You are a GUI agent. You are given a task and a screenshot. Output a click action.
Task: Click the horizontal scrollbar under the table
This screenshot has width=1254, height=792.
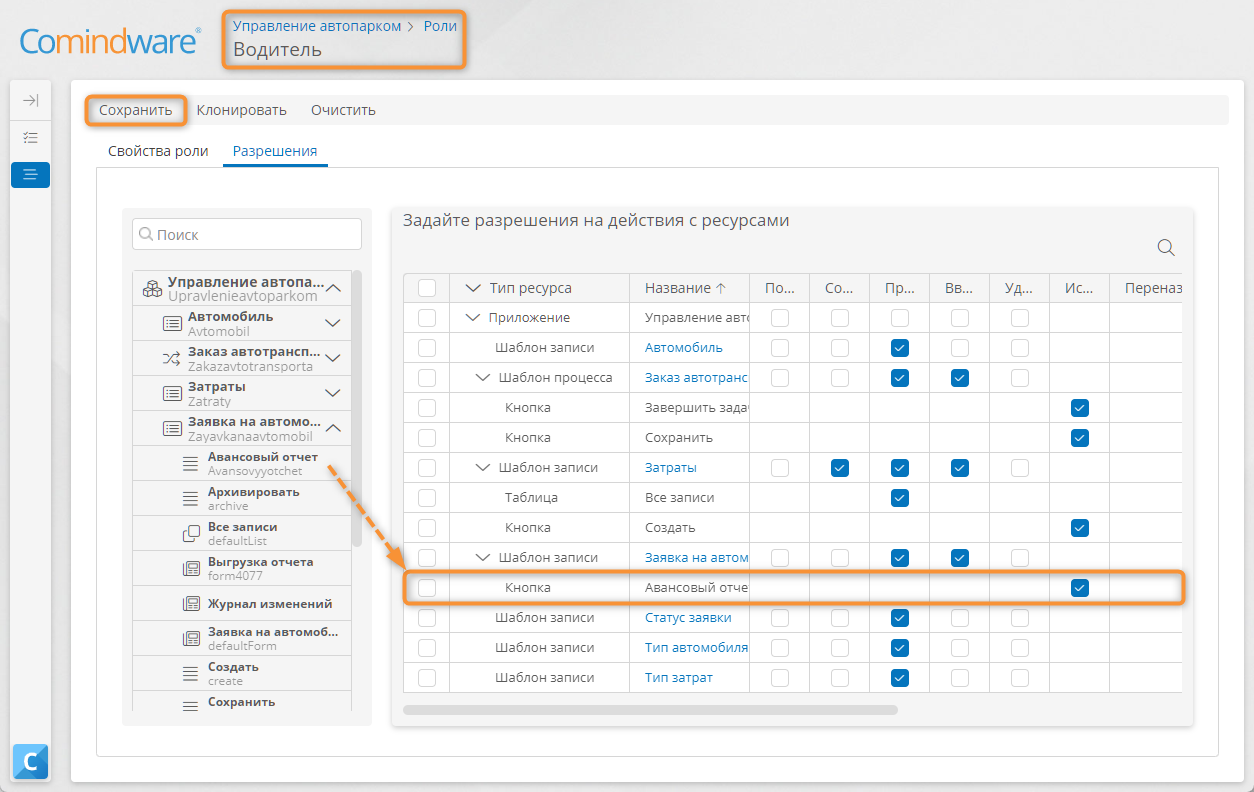(x=650, y=710)
